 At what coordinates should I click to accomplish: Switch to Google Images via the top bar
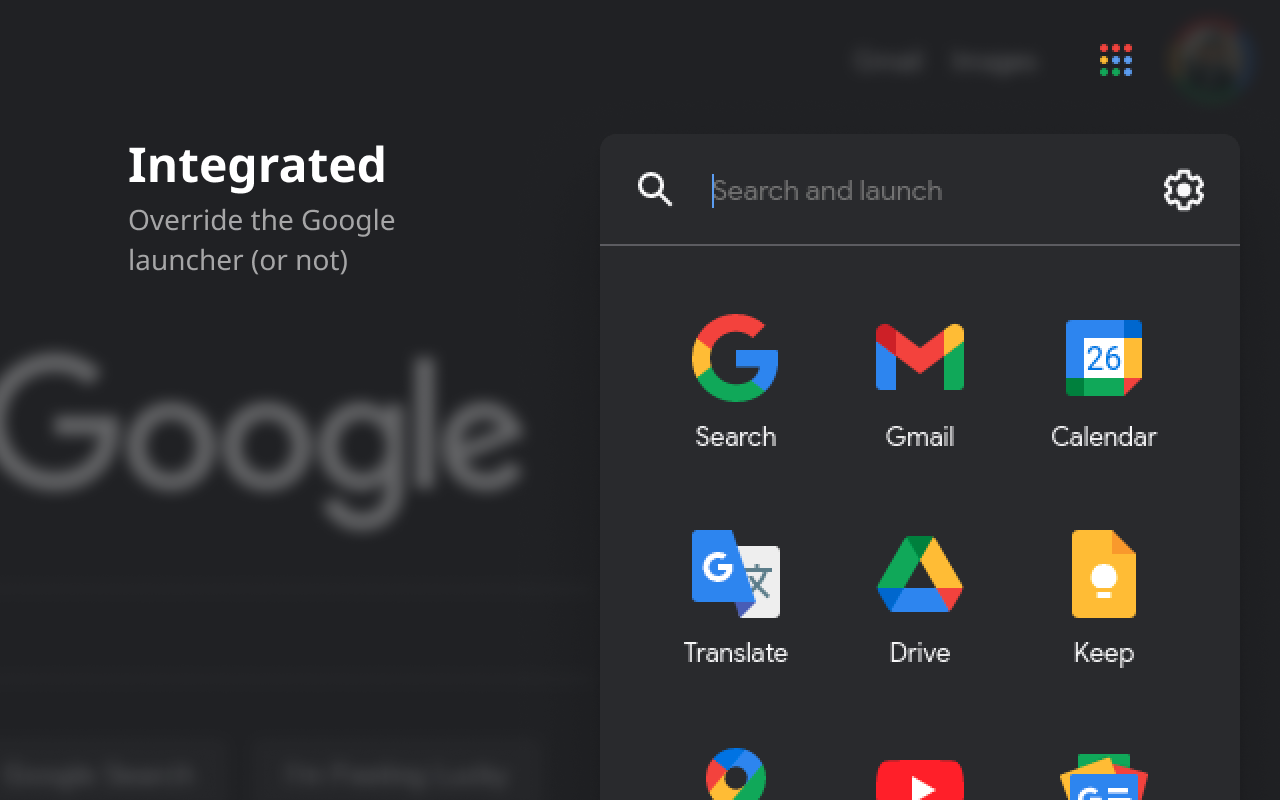[994, 62]
